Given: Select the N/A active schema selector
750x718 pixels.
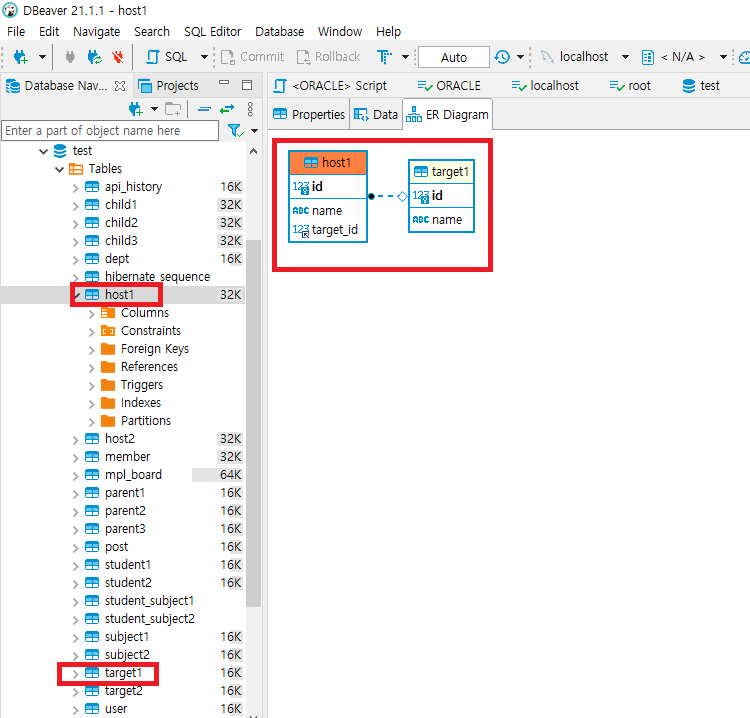Looking at the screenshot, I should tap(673, 57).
